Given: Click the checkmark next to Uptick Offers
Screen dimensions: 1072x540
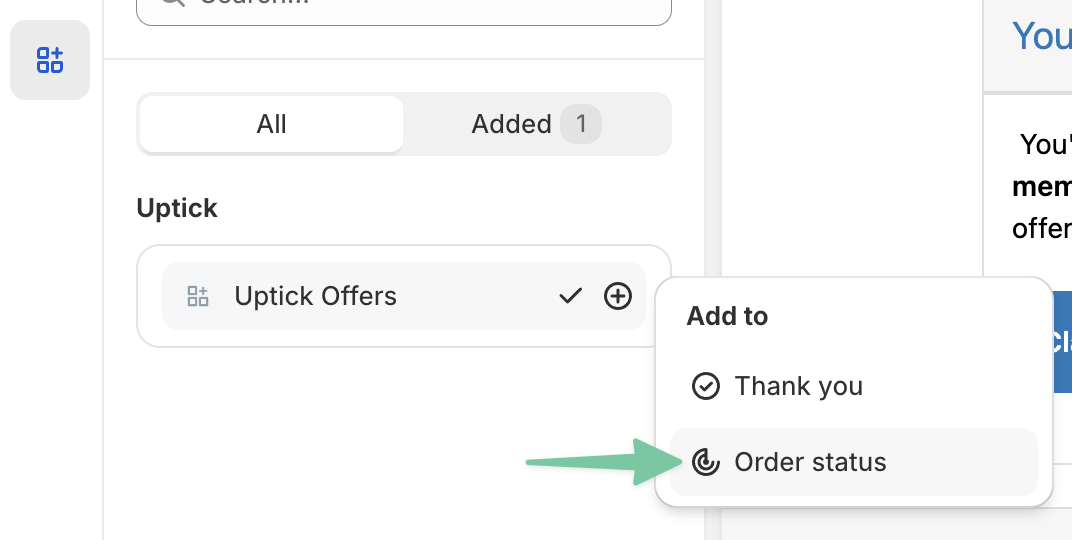Looking at the screenshot, I should 570,296.
